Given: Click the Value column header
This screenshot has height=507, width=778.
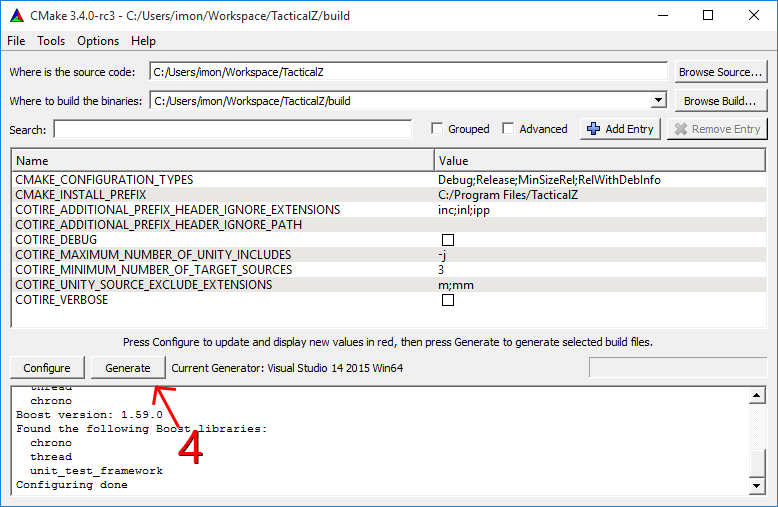Looking at the screenshot, I should click(x=600, y=161).
